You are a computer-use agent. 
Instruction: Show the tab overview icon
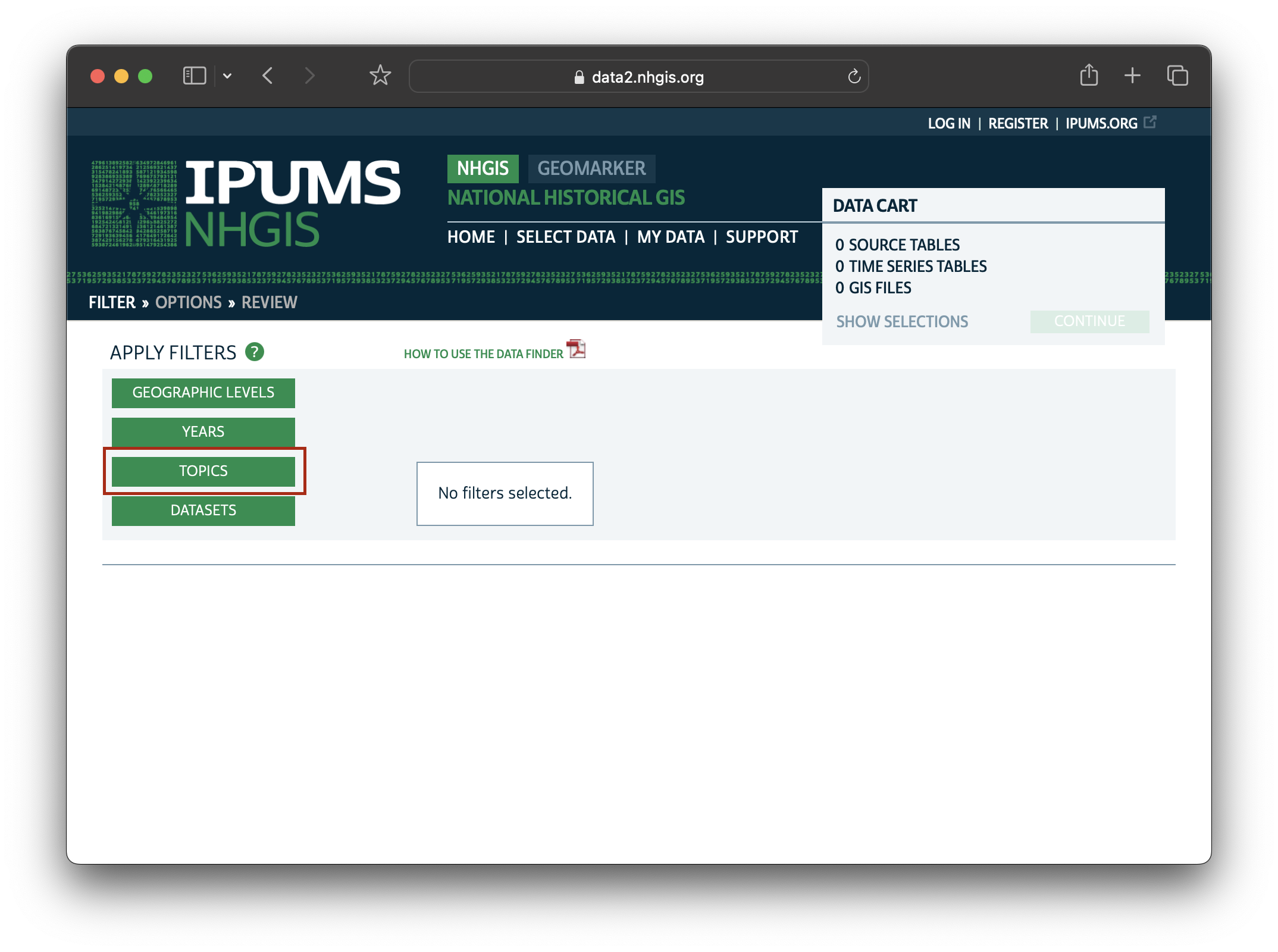[1177, 76]
